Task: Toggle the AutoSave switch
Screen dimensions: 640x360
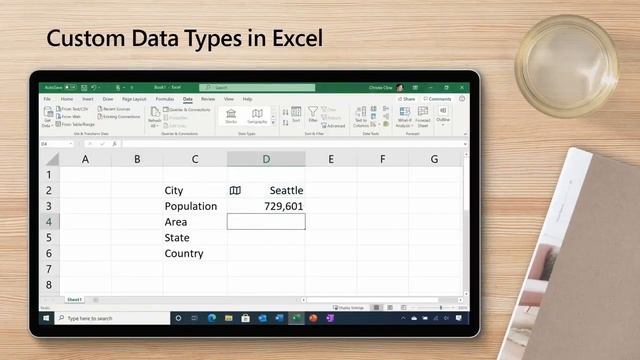Action: pyautogui.click(x=71, y=87)
